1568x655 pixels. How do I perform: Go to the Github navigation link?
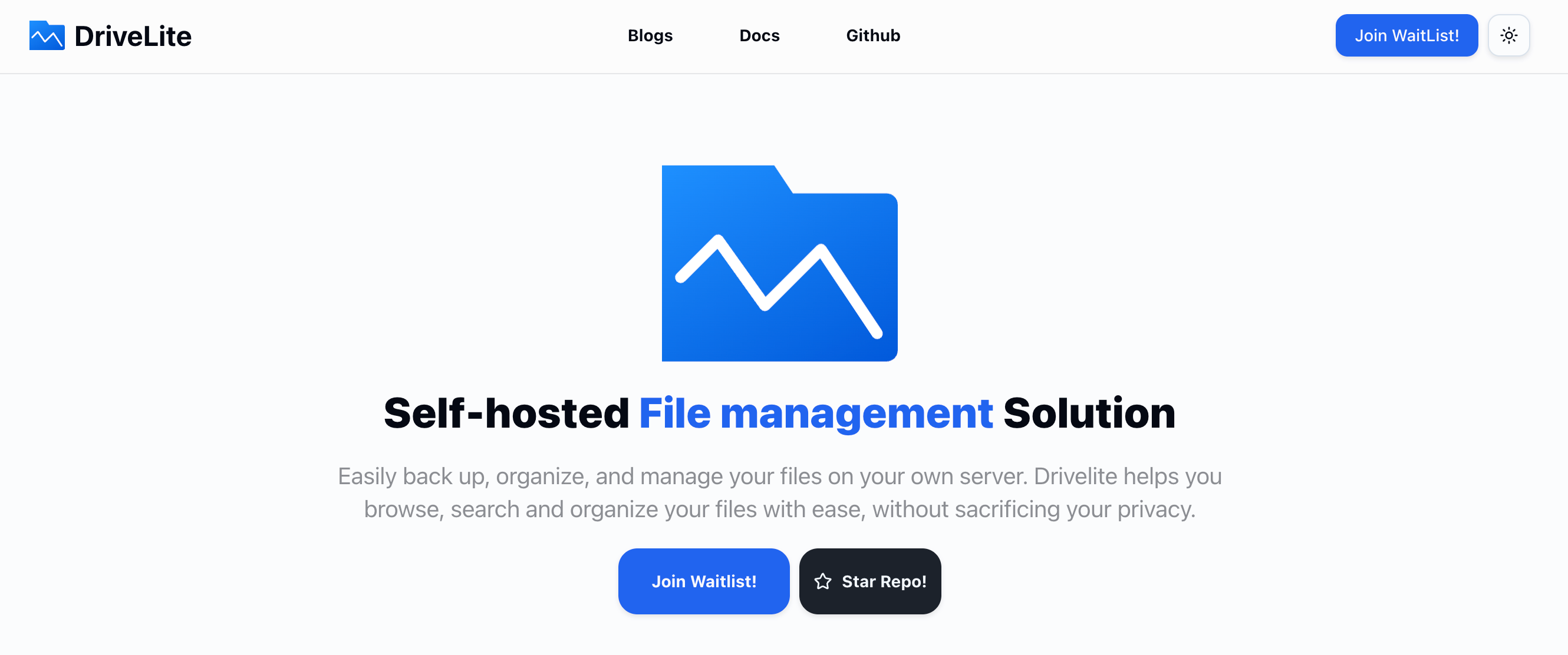point(872,35)
